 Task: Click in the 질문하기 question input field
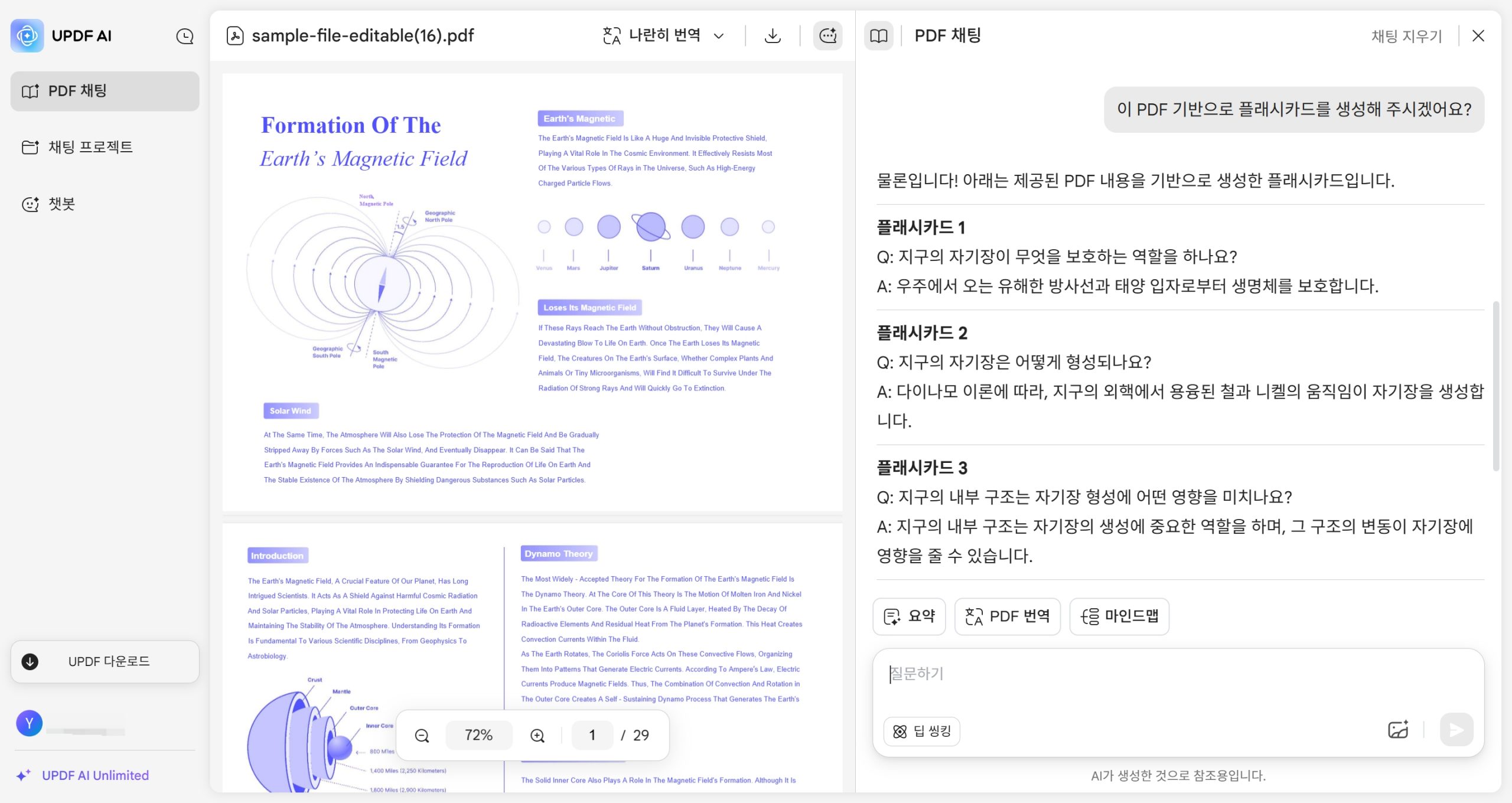pos(1122,673)
